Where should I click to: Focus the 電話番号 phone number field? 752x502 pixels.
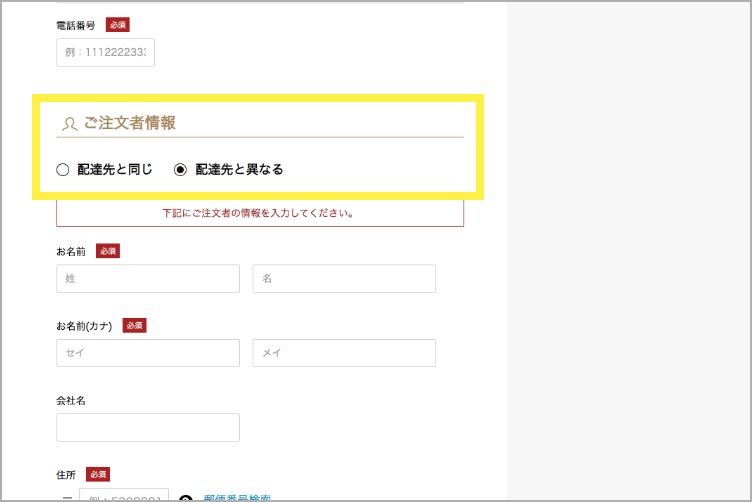click(x=105, y=53)
